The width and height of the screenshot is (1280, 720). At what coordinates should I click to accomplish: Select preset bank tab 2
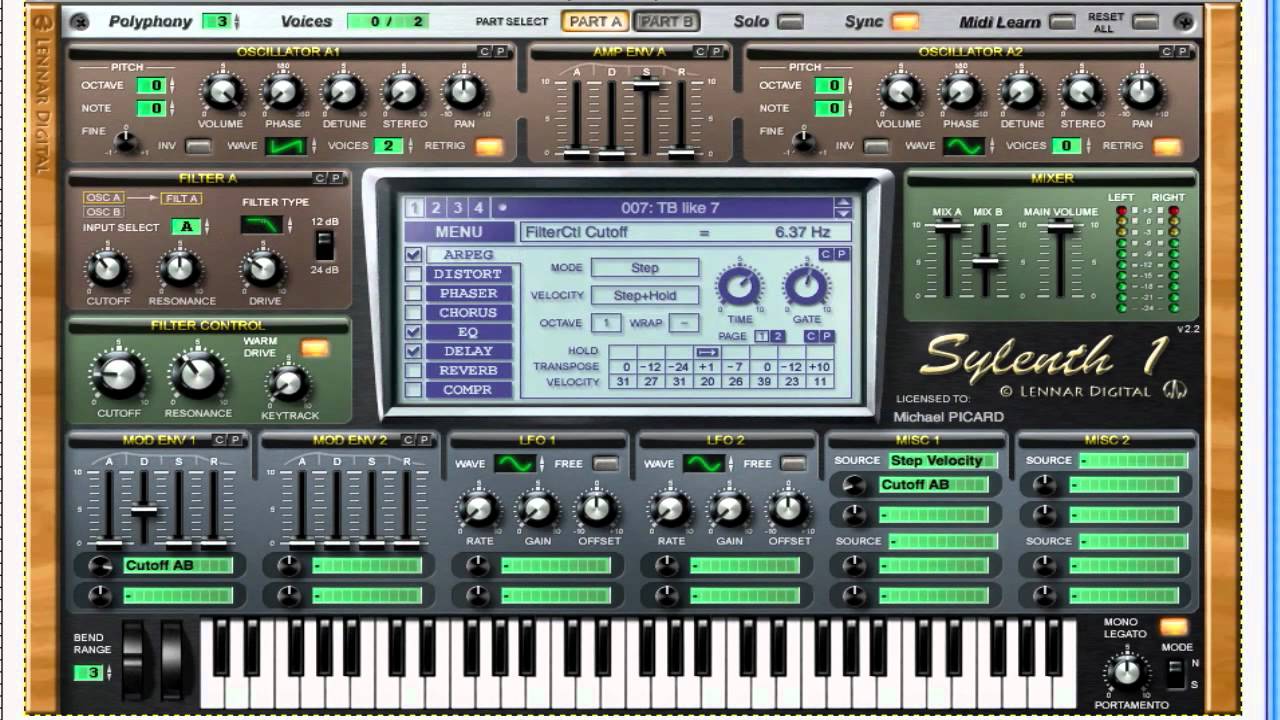click(436, 208)
